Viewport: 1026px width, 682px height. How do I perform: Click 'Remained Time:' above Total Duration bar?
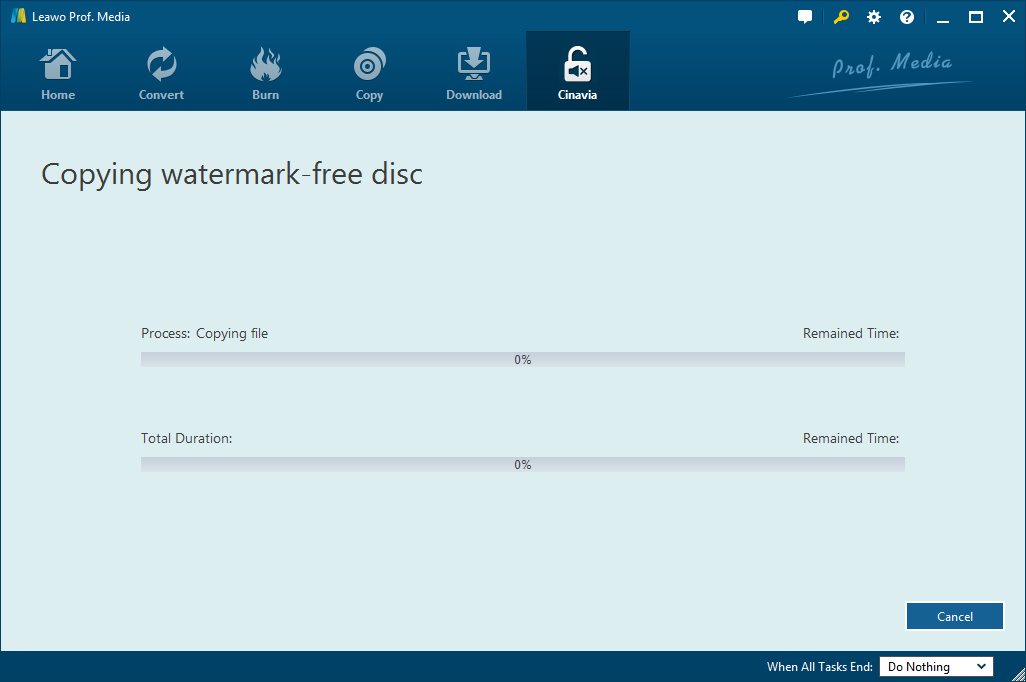click(851, 438)
